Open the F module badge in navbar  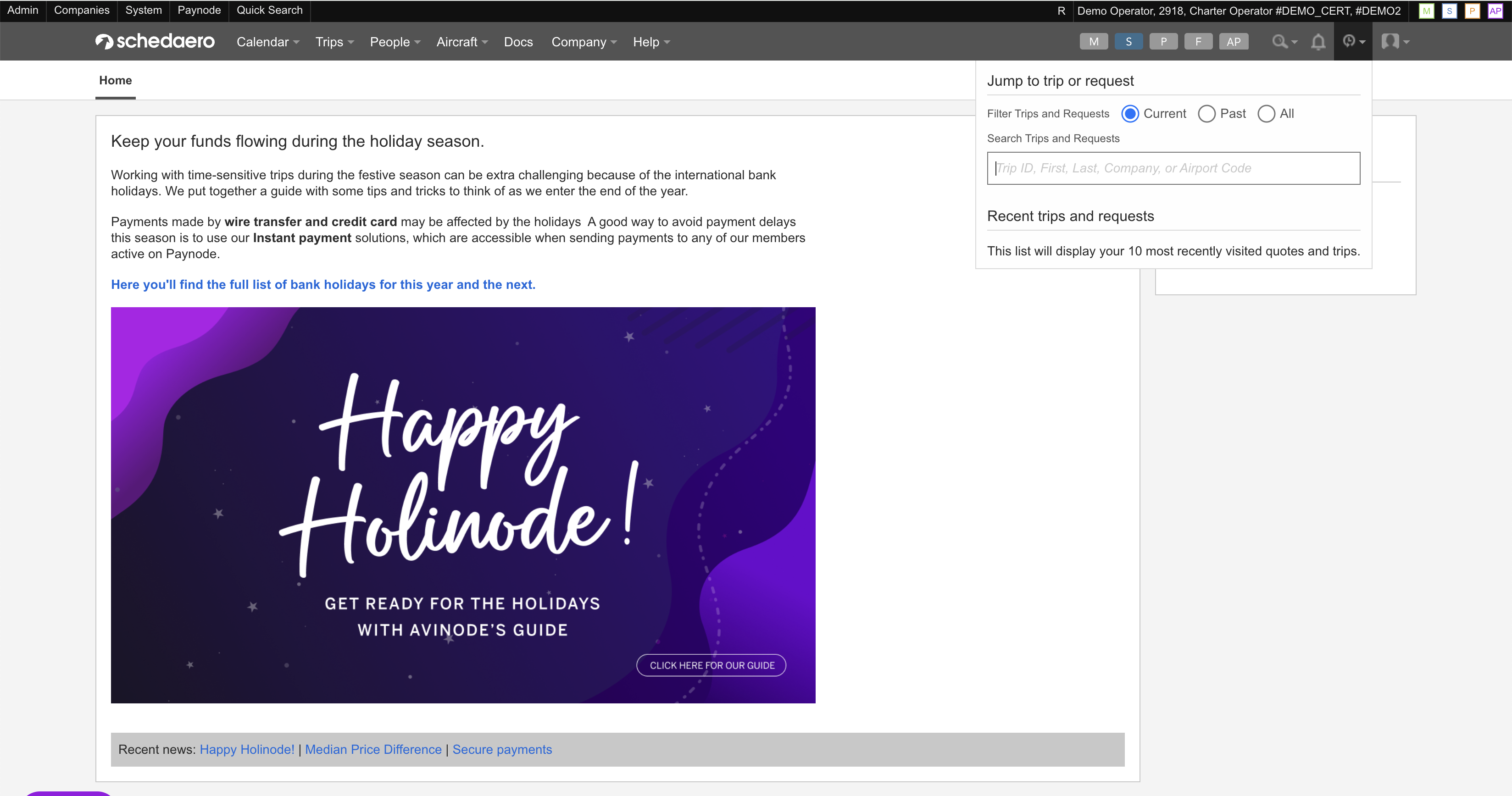(1198, 42)
